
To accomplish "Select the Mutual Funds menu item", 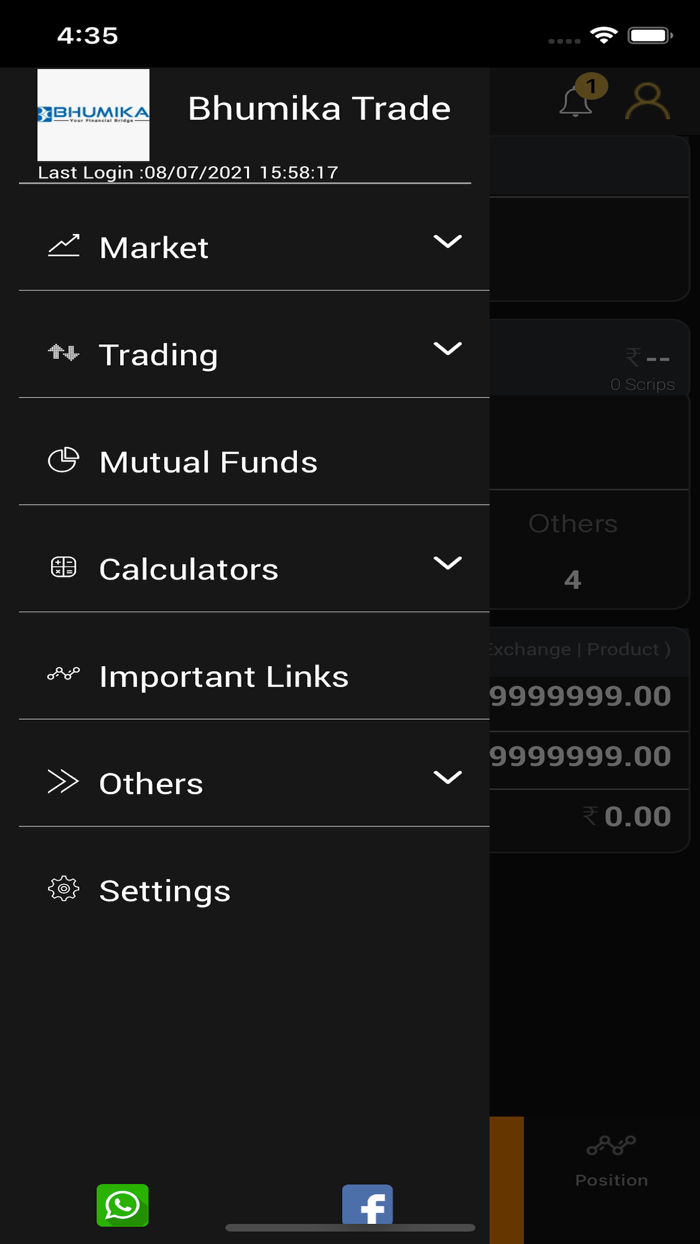I will [207, 461].
